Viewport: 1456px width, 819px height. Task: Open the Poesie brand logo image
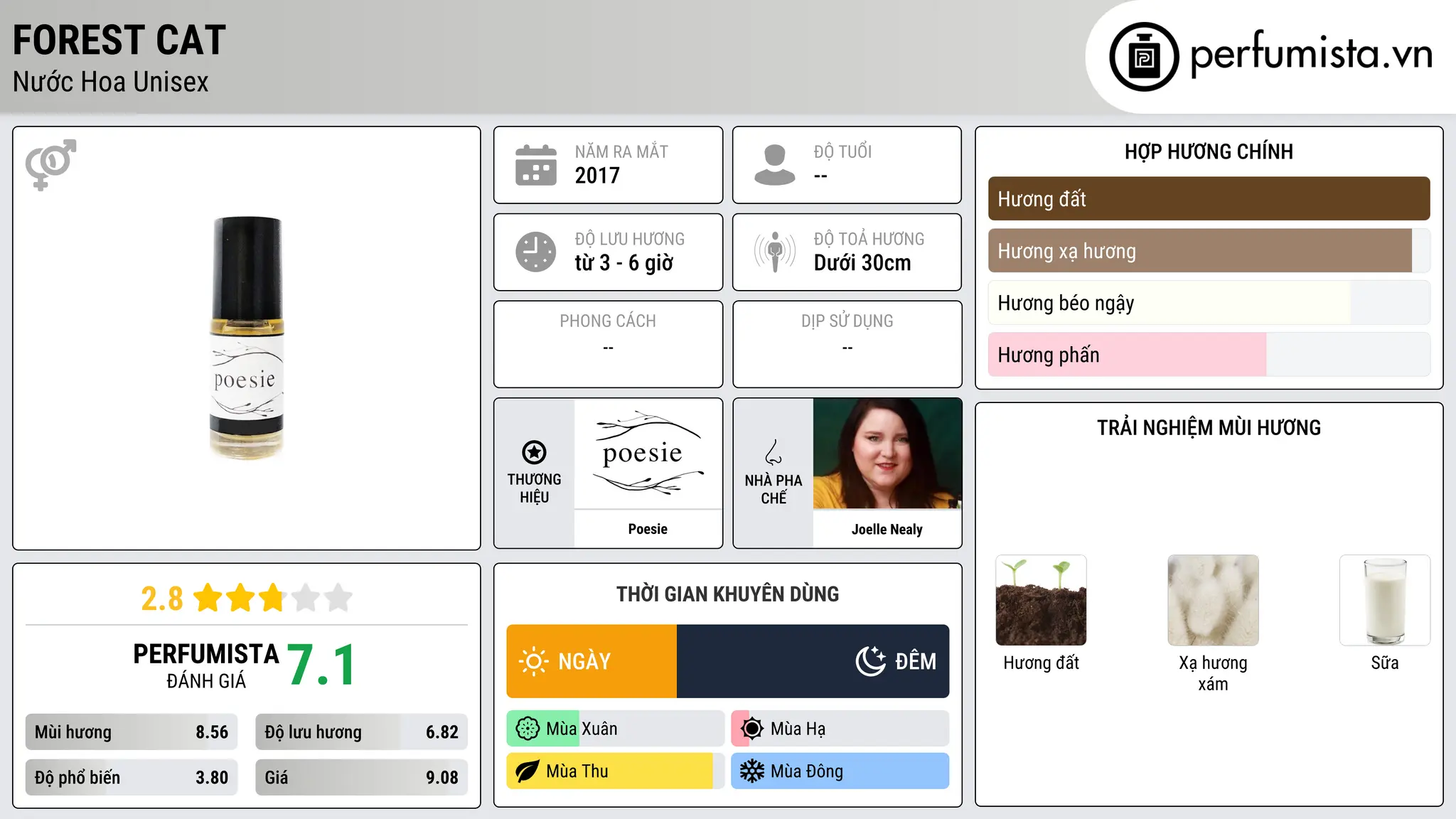coord(648,454)
